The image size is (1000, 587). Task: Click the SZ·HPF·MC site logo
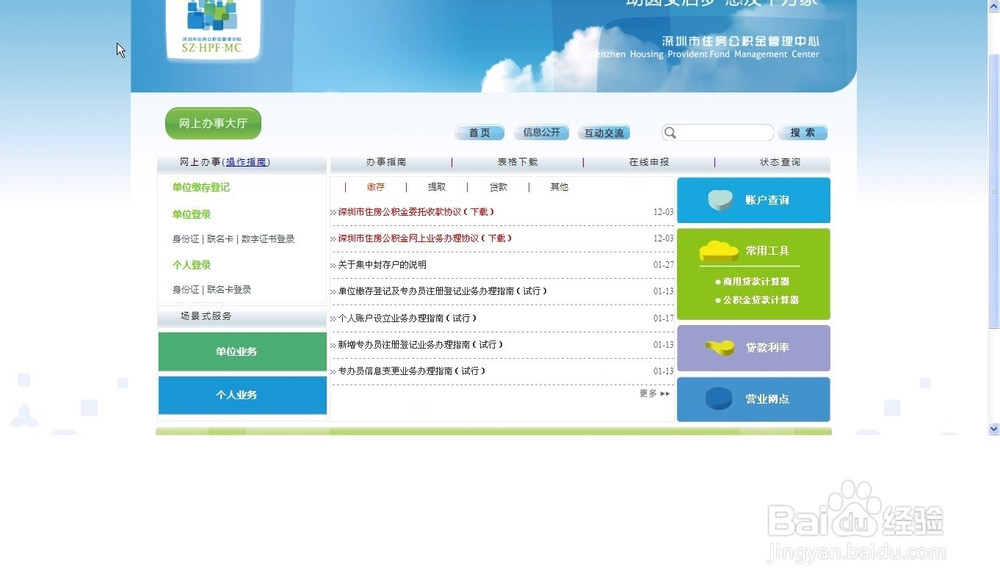(x=212, y=30)
